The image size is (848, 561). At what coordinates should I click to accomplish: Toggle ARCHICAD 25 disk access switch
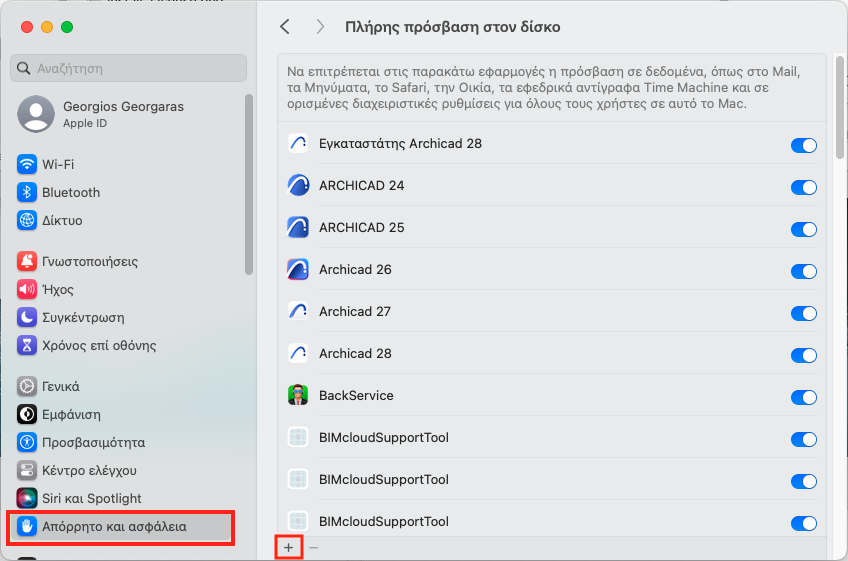804,229
